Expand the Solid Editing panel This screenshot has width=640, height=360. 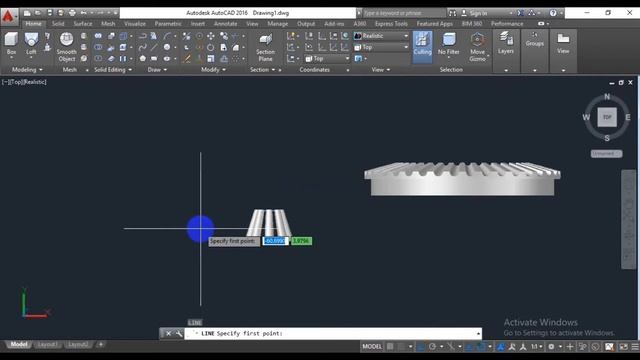[x=113, y=70]
